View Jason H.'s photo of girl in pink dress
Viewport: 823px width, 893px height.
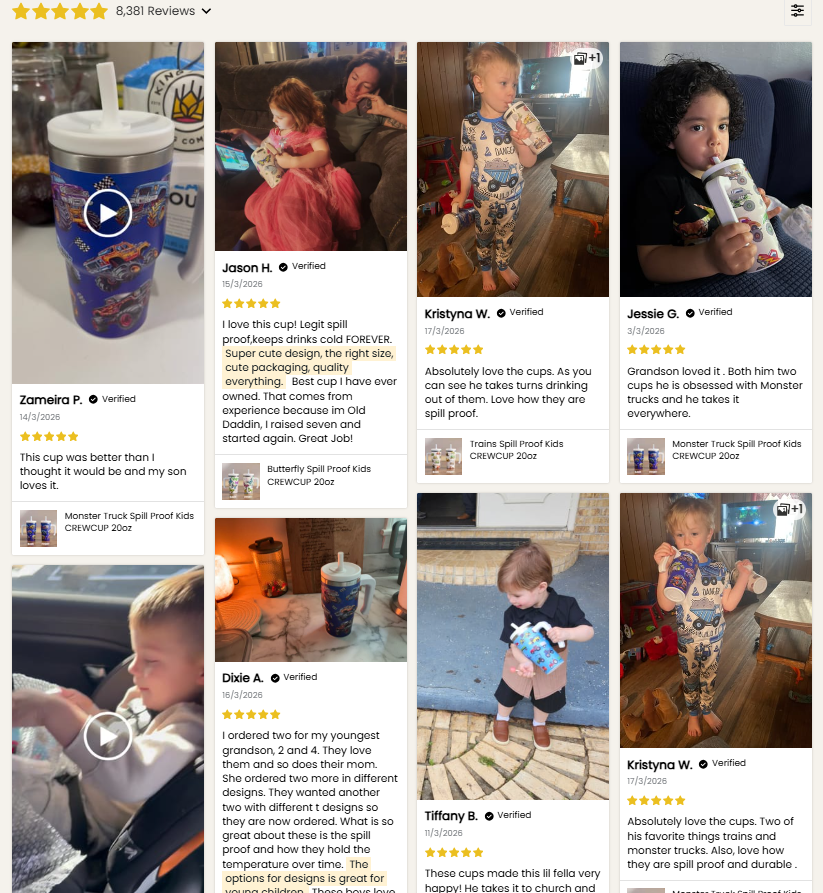click(311, 146)
